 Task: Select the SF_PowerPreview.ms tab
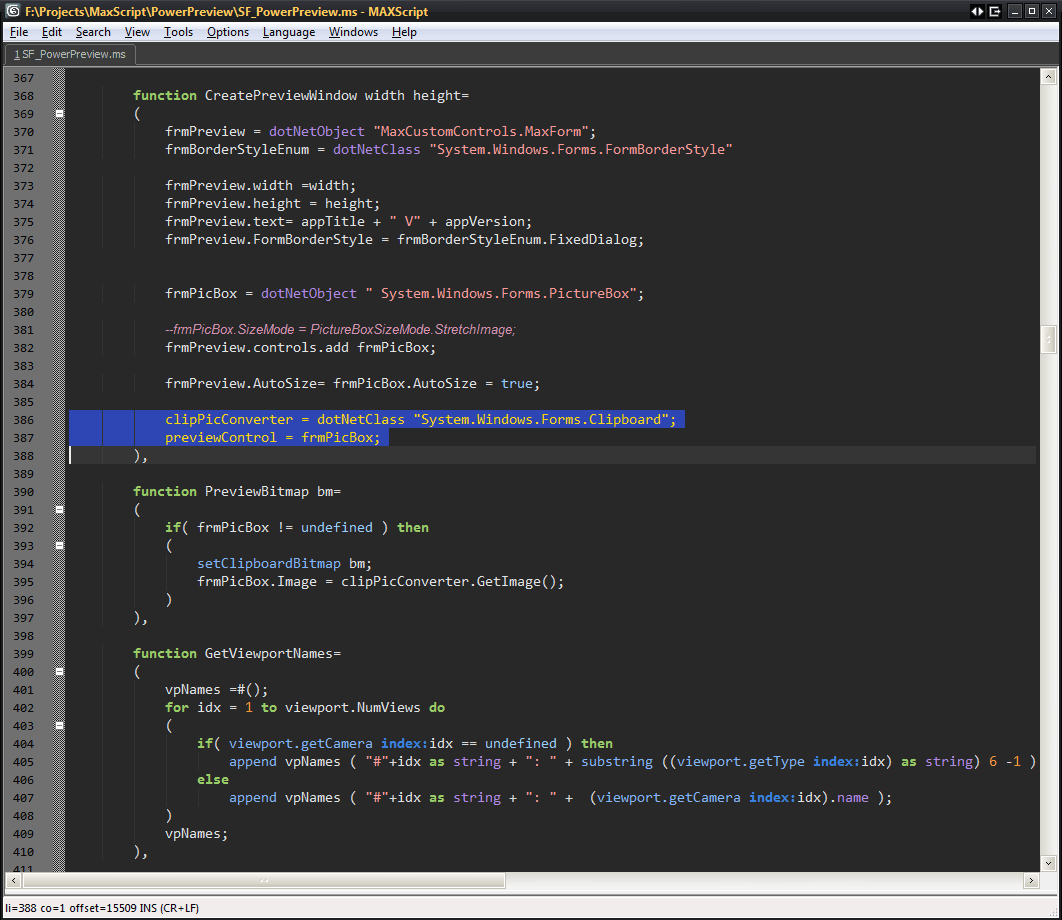click(x=70, y=54)
